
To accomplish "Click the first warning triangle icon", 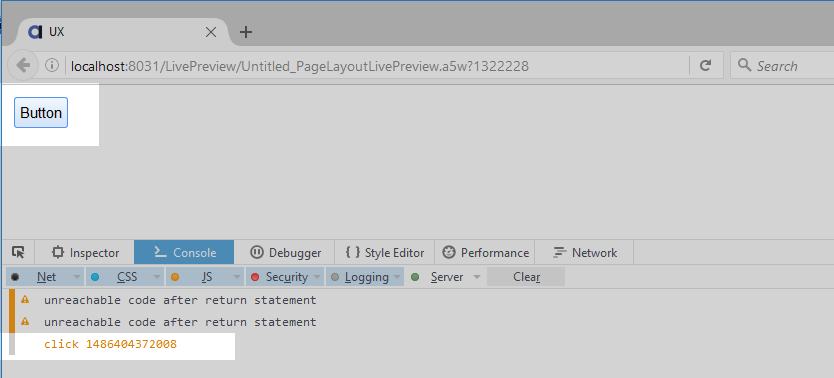I will 25,300.
